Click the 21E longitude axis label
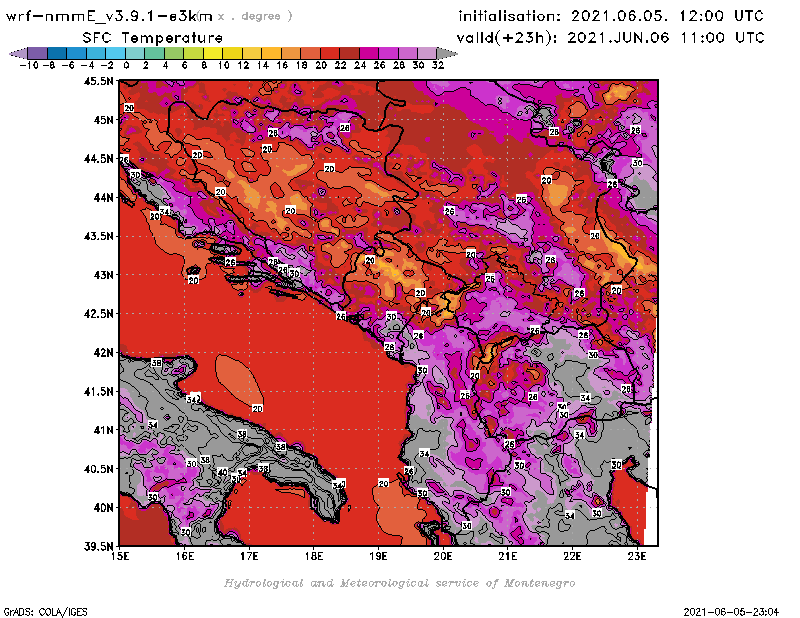The width and height of the screenshot is (800, 618). click(x=508, y=556)
